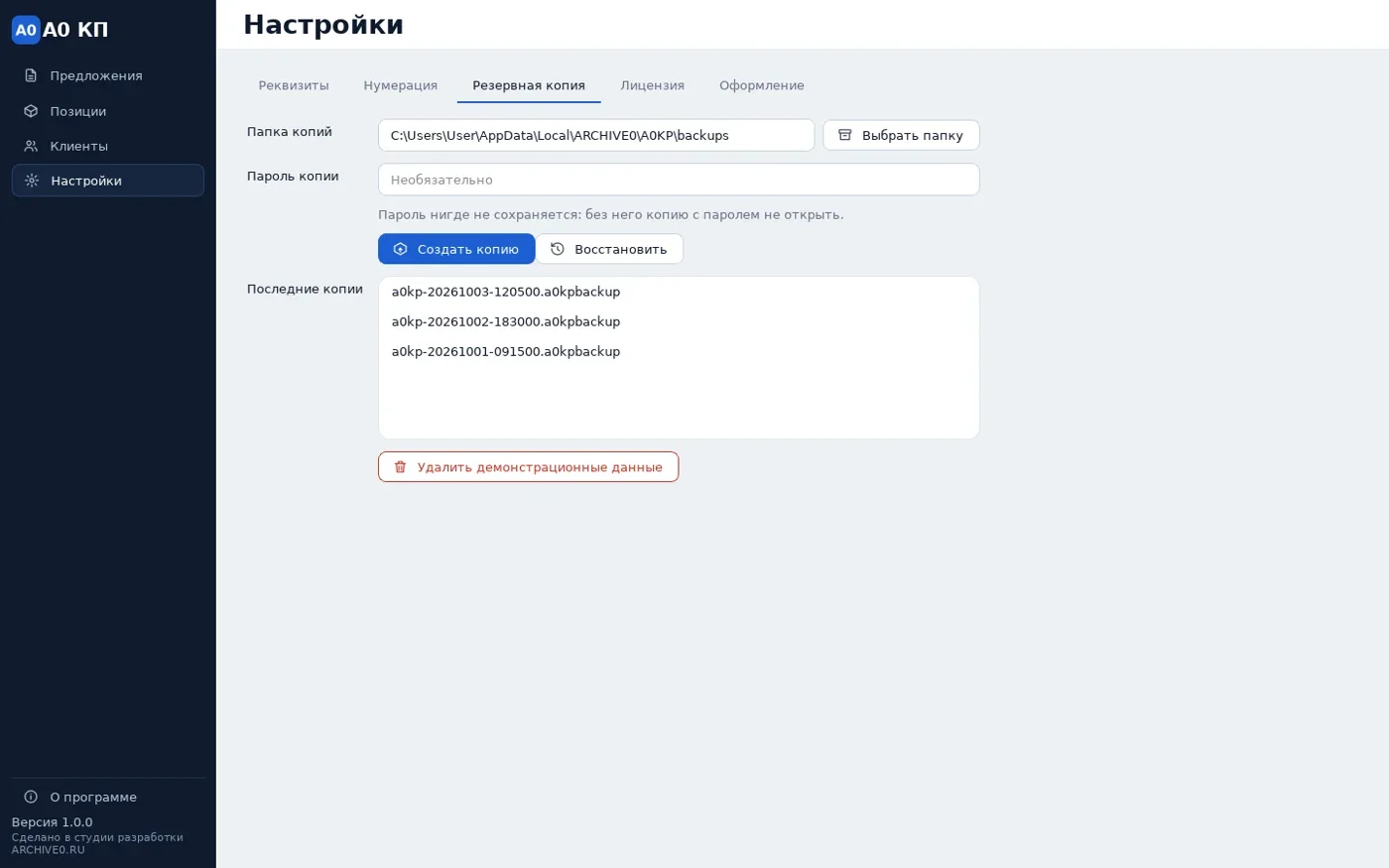Open the Реквизиты tab

click(294, 85)
